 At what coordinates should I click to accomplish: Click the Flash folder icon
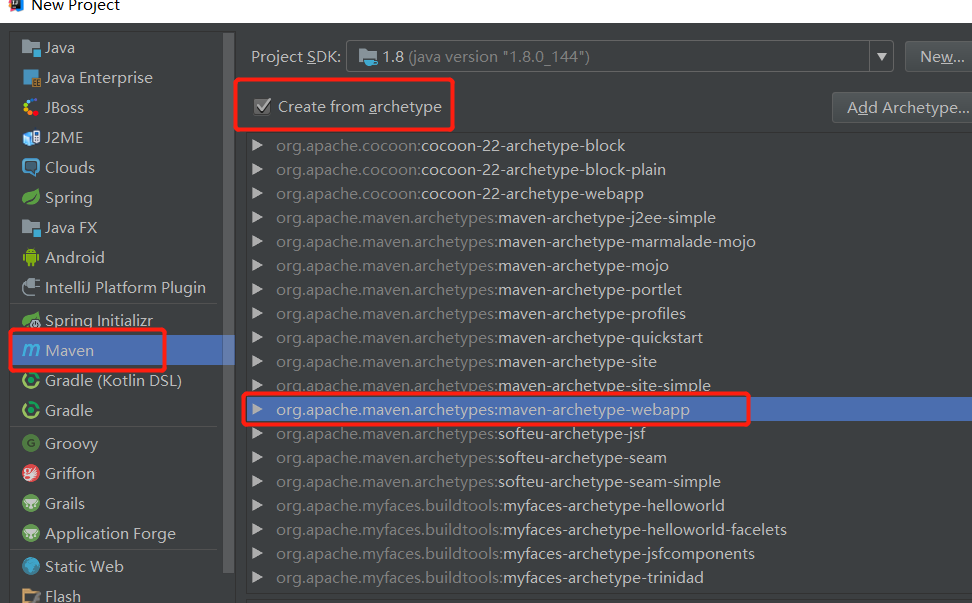31,596
